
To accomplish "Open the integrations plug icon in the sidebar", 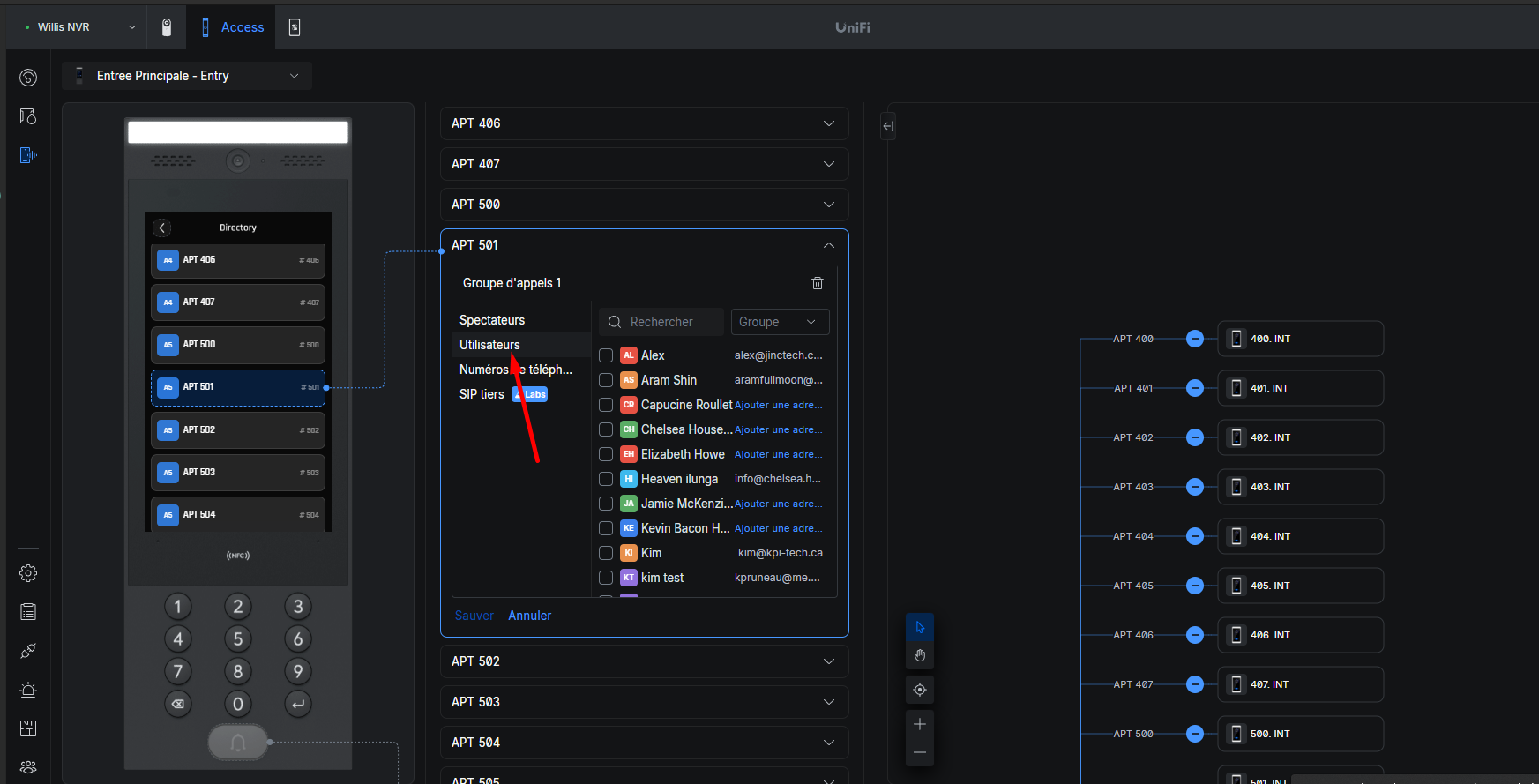I will click(28, 651).
